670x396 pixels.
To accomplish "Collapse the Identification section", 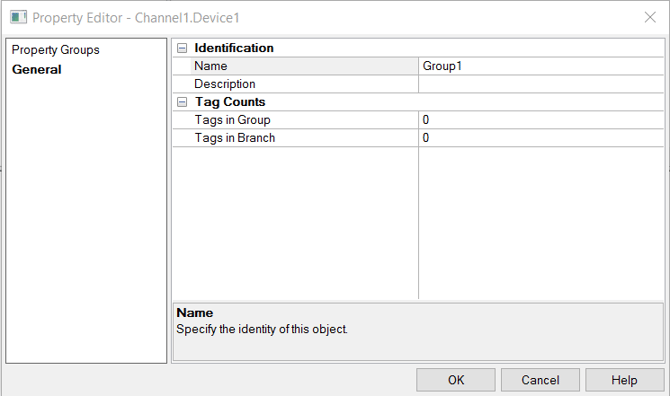I will tap(182, 48).
